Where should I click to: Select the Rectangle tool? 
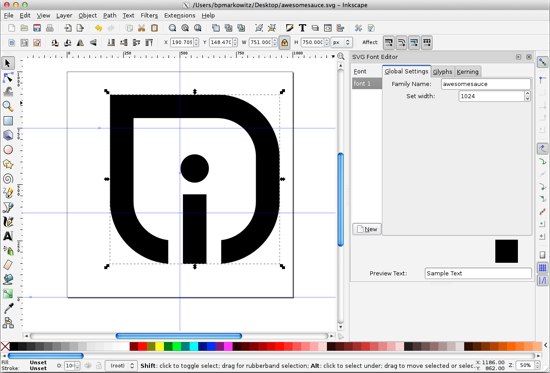pos(8,121)
